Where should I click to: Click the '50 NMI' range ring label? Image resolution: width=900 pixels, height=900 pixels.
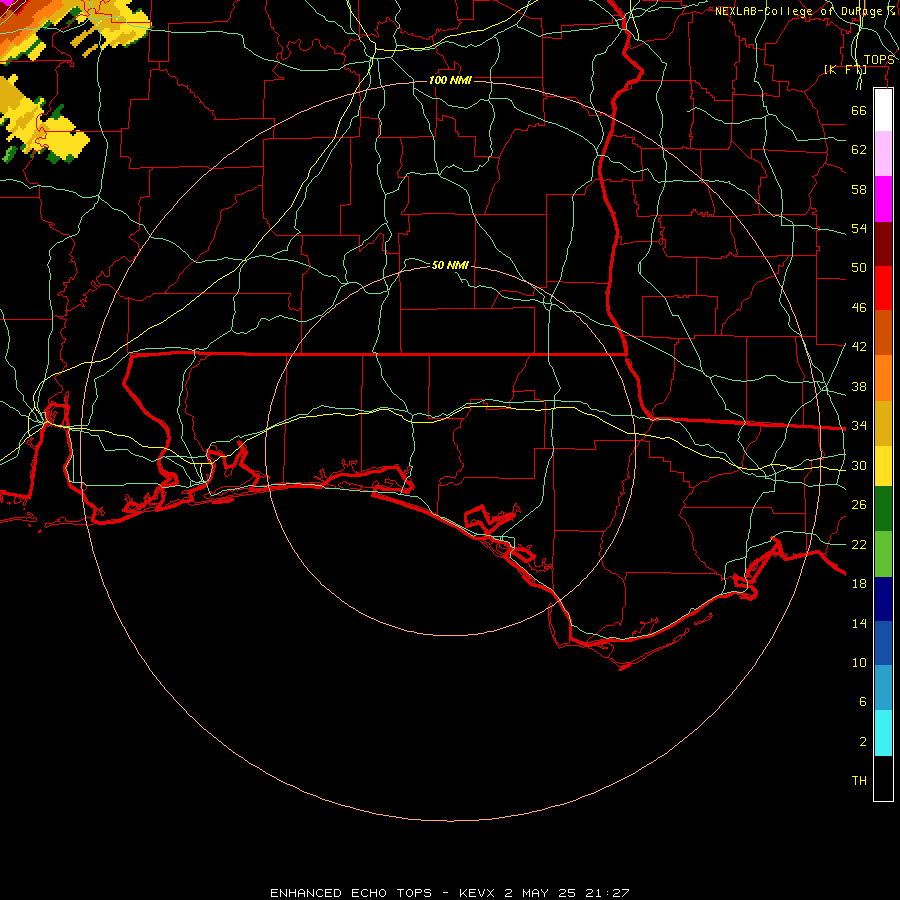(450, 265)
